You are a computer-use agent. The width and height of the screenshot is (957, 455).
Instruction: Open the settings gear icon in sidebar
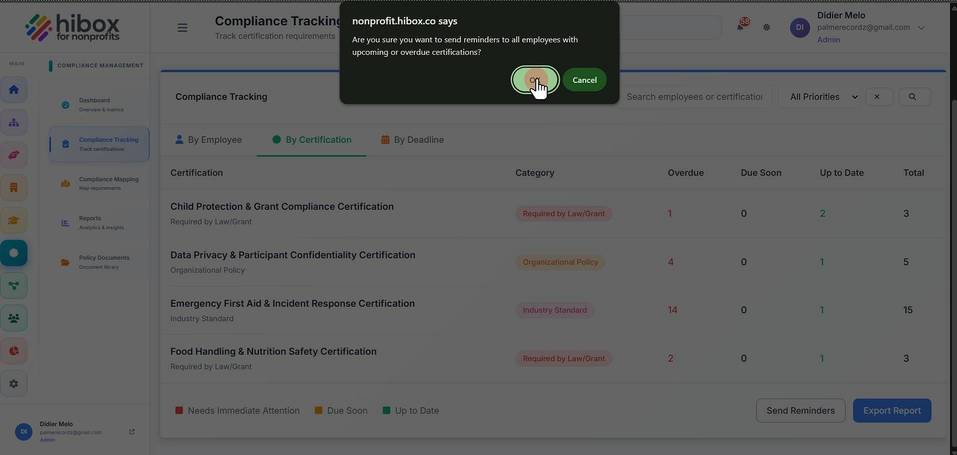(x=13, y=384)
